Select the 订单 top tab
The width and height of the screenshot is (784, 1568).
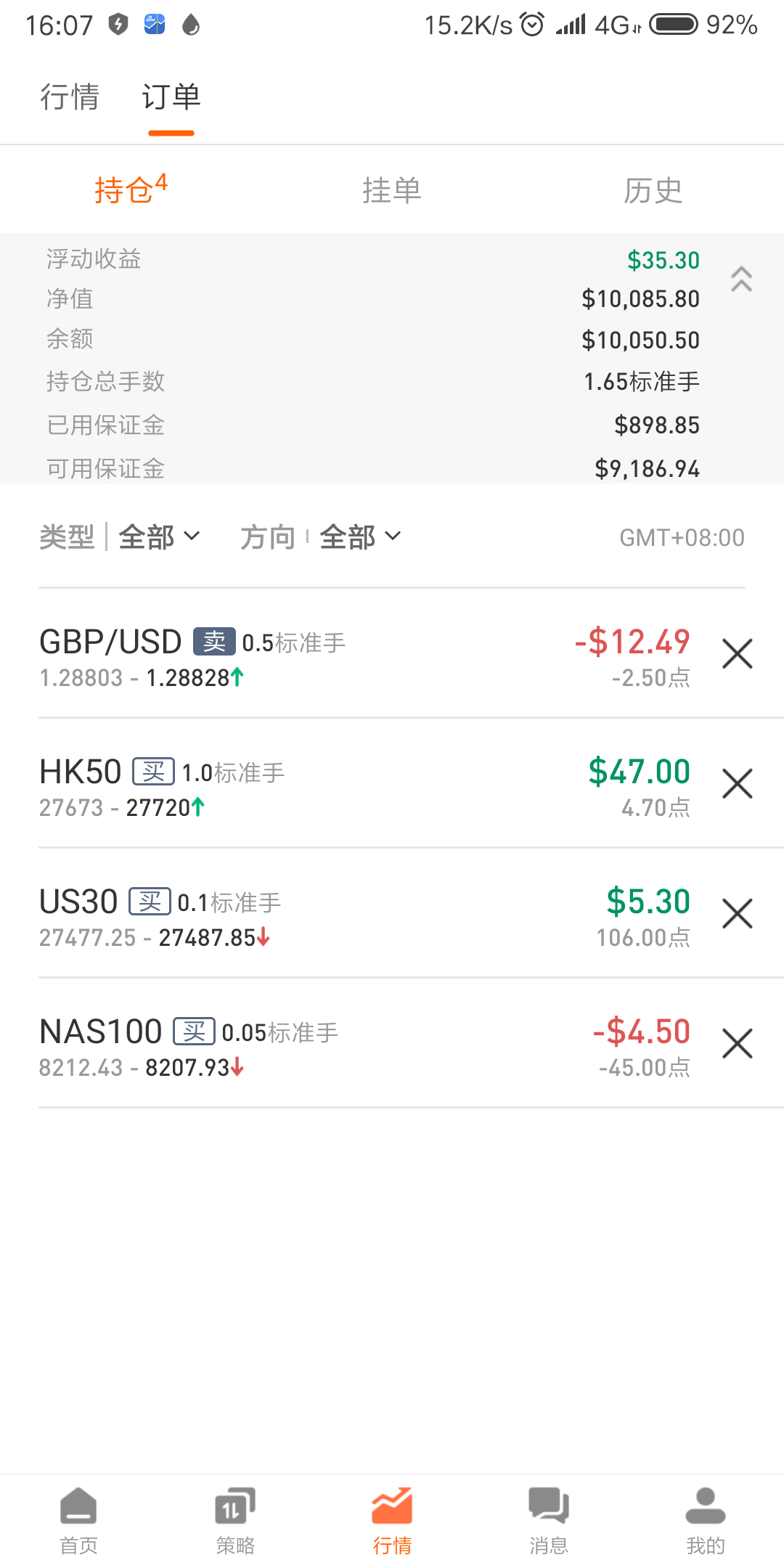pos(171,97)
